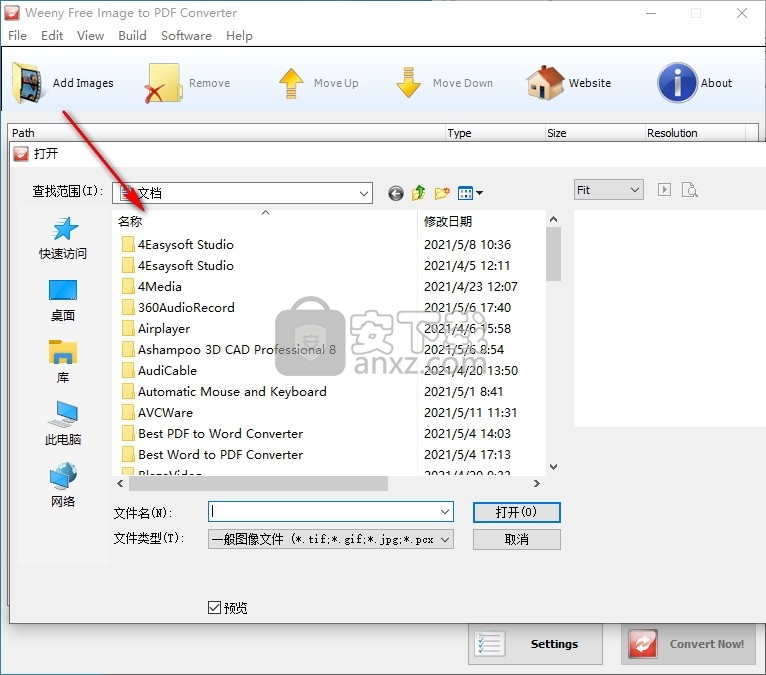
Task: Select 桌面 desktop icon in sidebar
Action: click(63, 290)
